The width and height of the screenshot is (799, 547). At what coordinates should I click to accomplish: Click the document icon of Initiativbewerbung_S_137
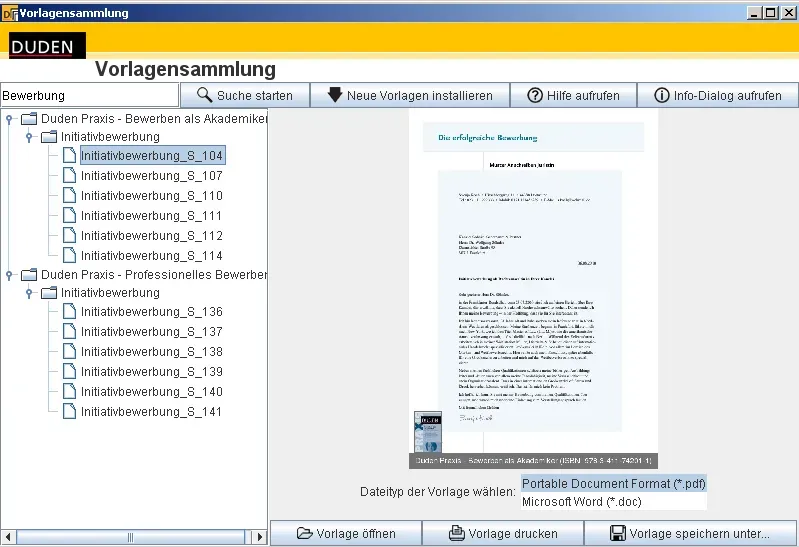69,331
